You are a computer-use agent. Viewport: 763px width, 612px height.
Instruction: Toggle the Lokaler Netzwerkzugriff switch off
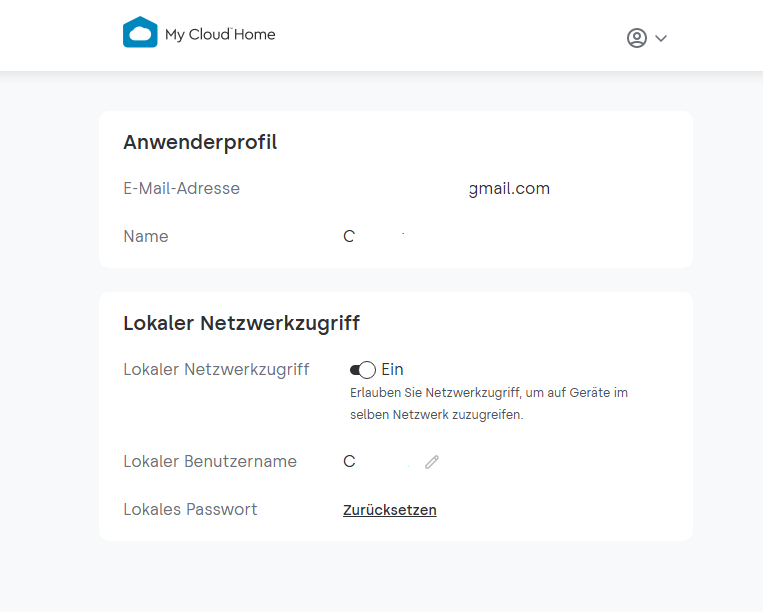pyautogui.click(x=363, y=370)
